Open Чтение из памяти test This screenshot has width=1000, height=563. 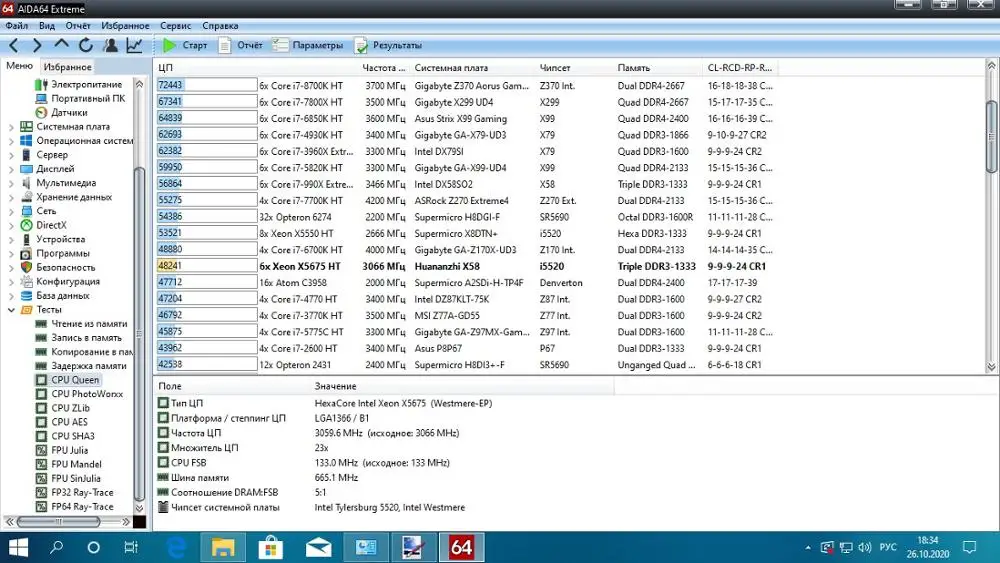point(89,324)
